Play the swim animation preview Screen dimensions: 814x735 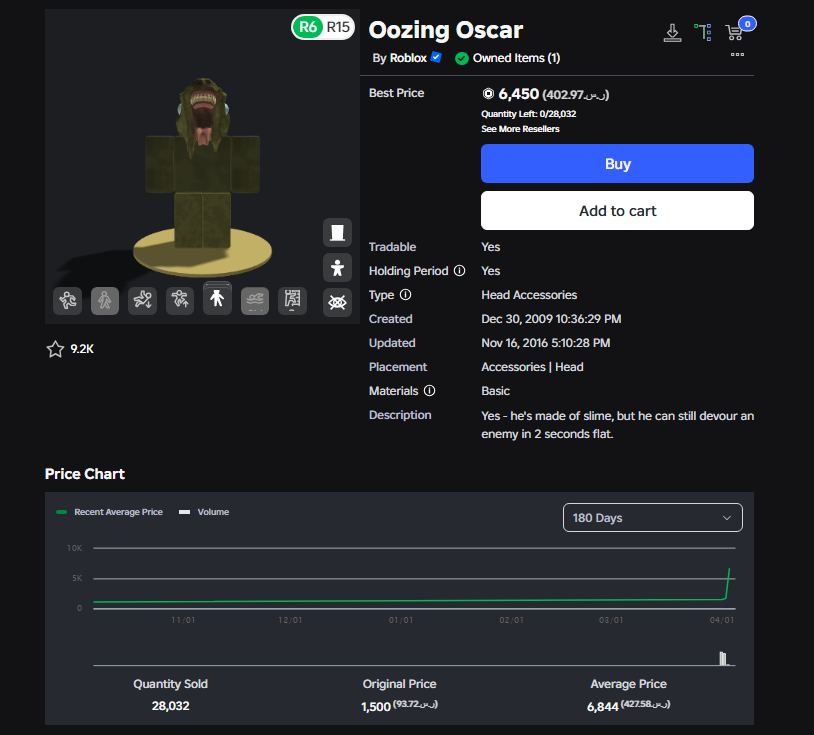point(255,301)
